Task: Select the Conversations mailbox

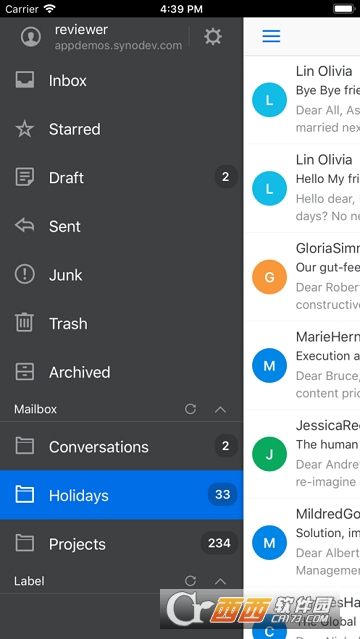Action: point(121,446)
